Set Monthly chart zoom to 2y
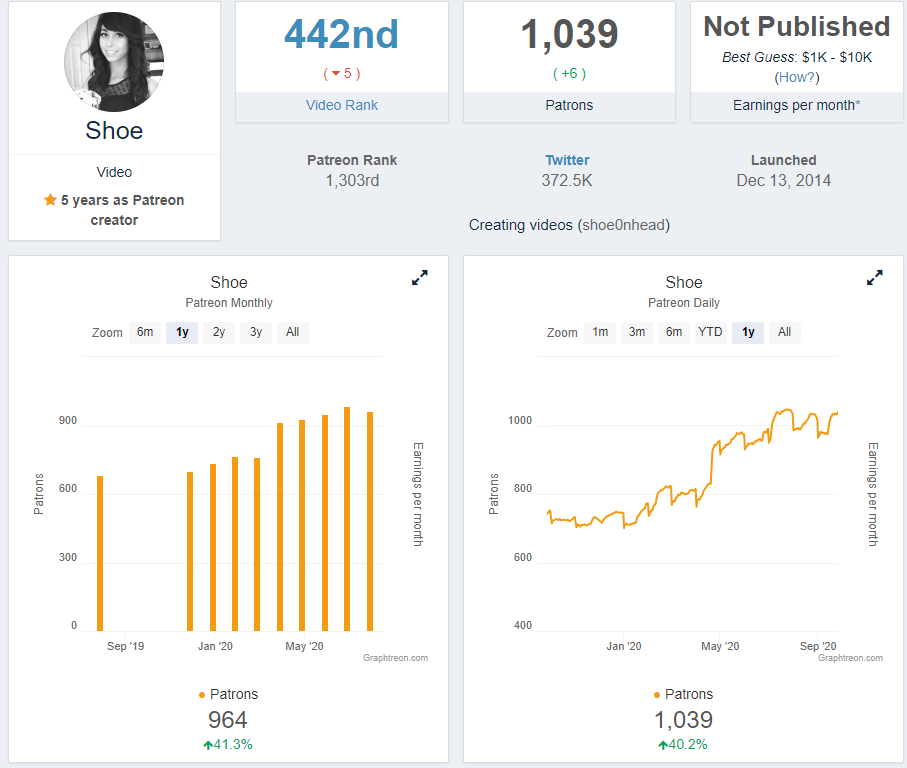 tap(219, 333)
